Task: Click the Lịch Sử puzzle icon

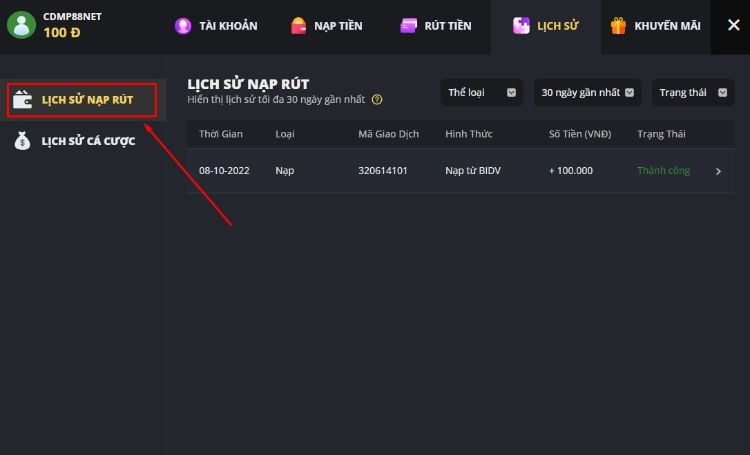Action: 521,26
